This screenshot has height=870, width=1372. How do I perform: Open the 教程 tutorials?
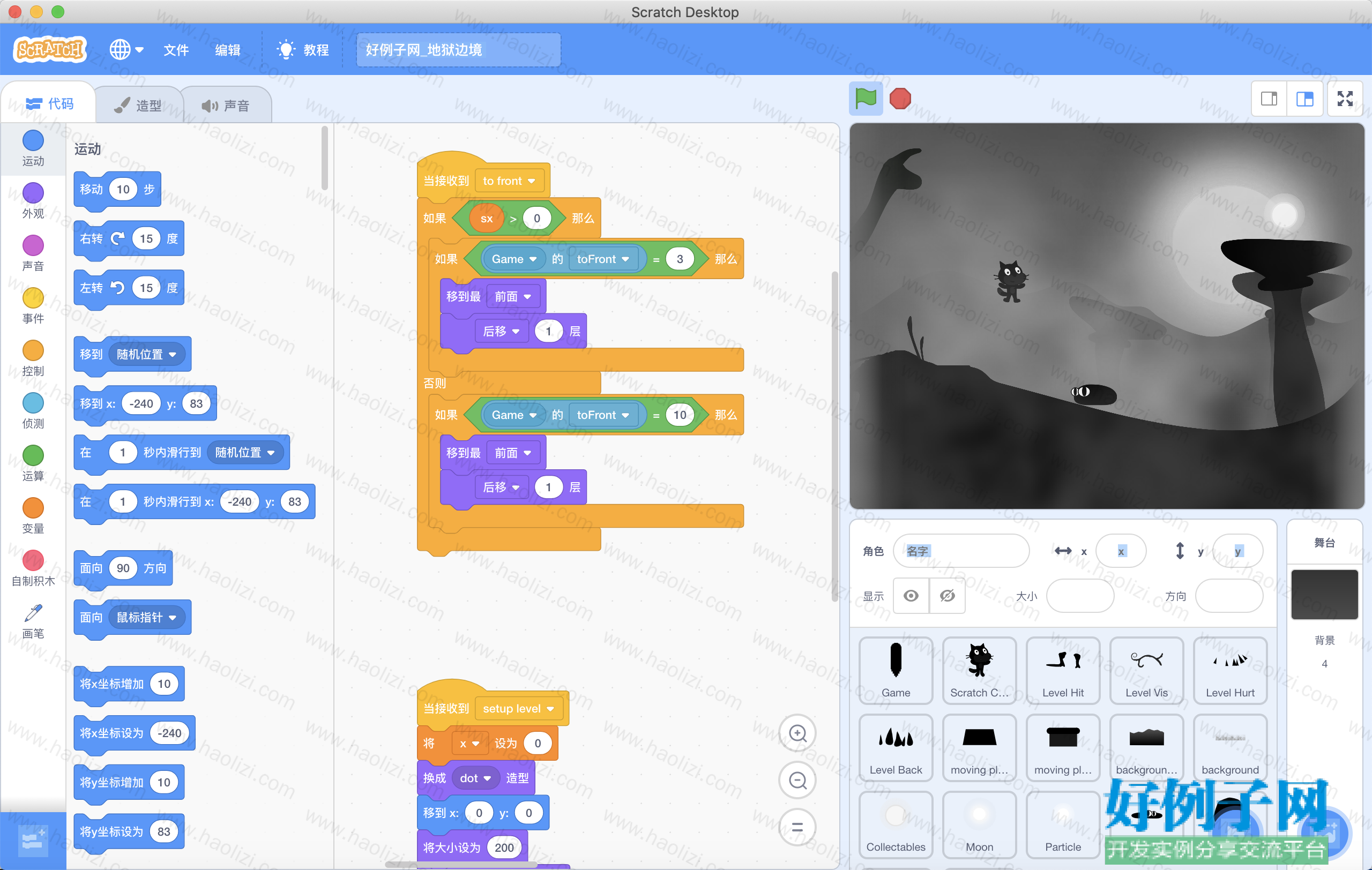[303, 50]
